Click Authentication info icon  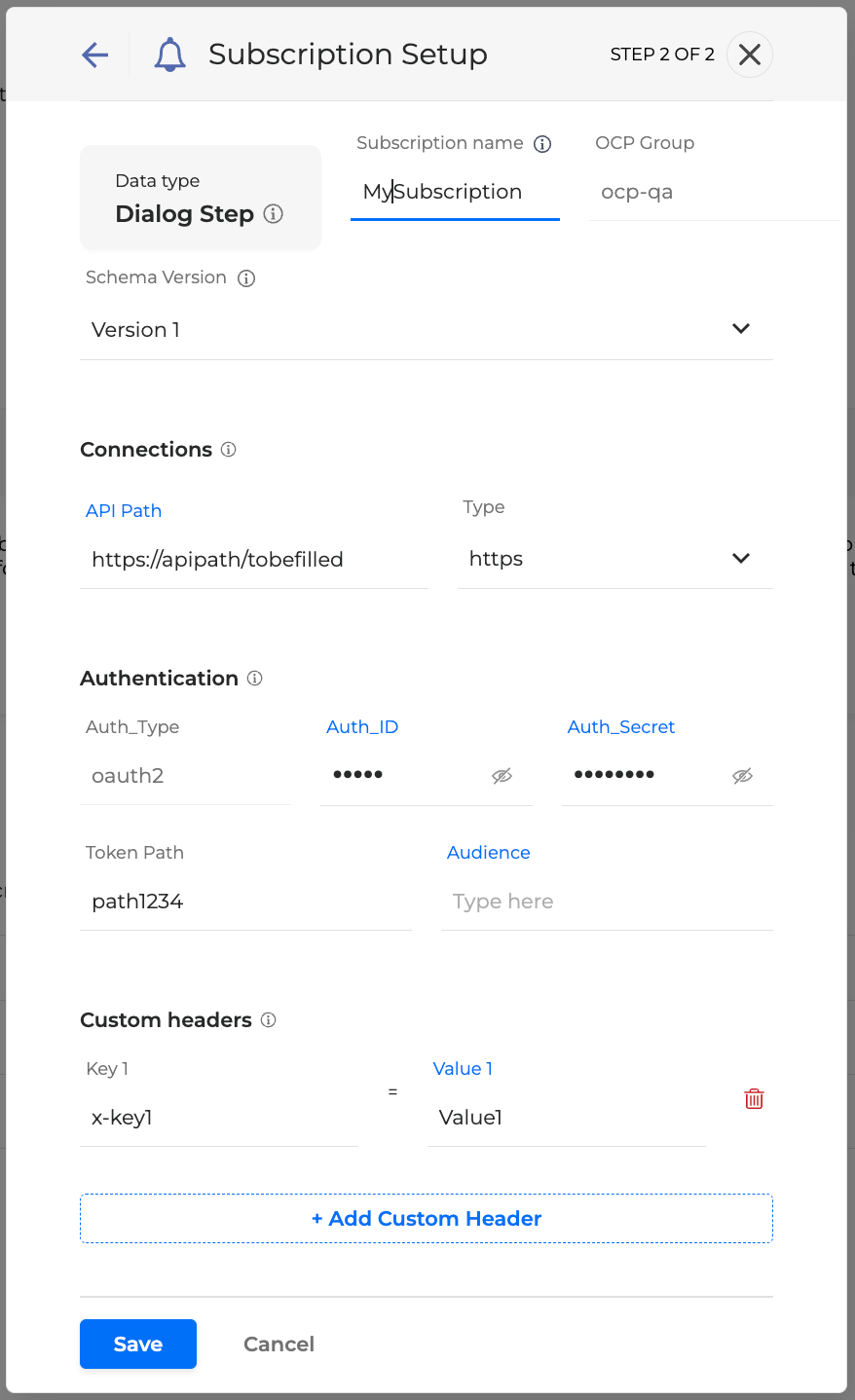[255, 679]
